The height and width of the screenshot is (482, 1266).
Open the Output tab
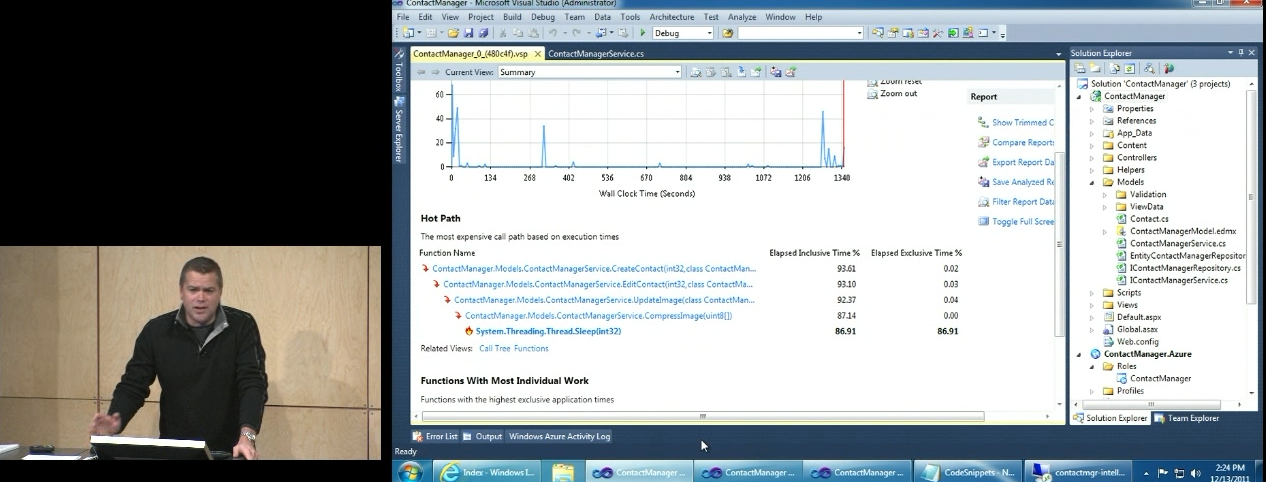[482, 436]
